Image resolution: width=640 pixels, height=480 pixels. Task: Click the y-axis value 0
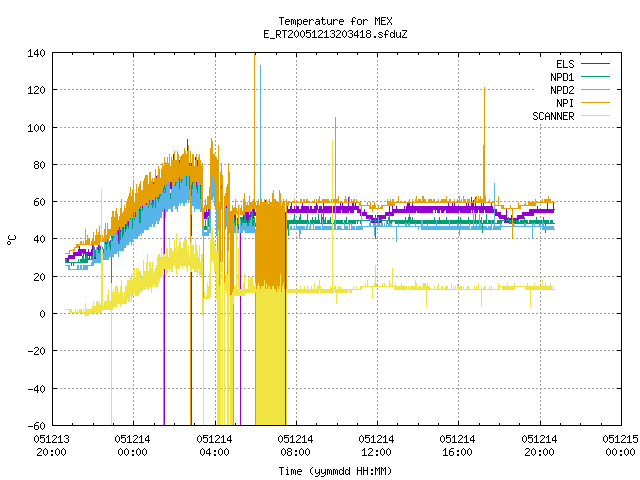pyautogui.click(x=42, y=314)
